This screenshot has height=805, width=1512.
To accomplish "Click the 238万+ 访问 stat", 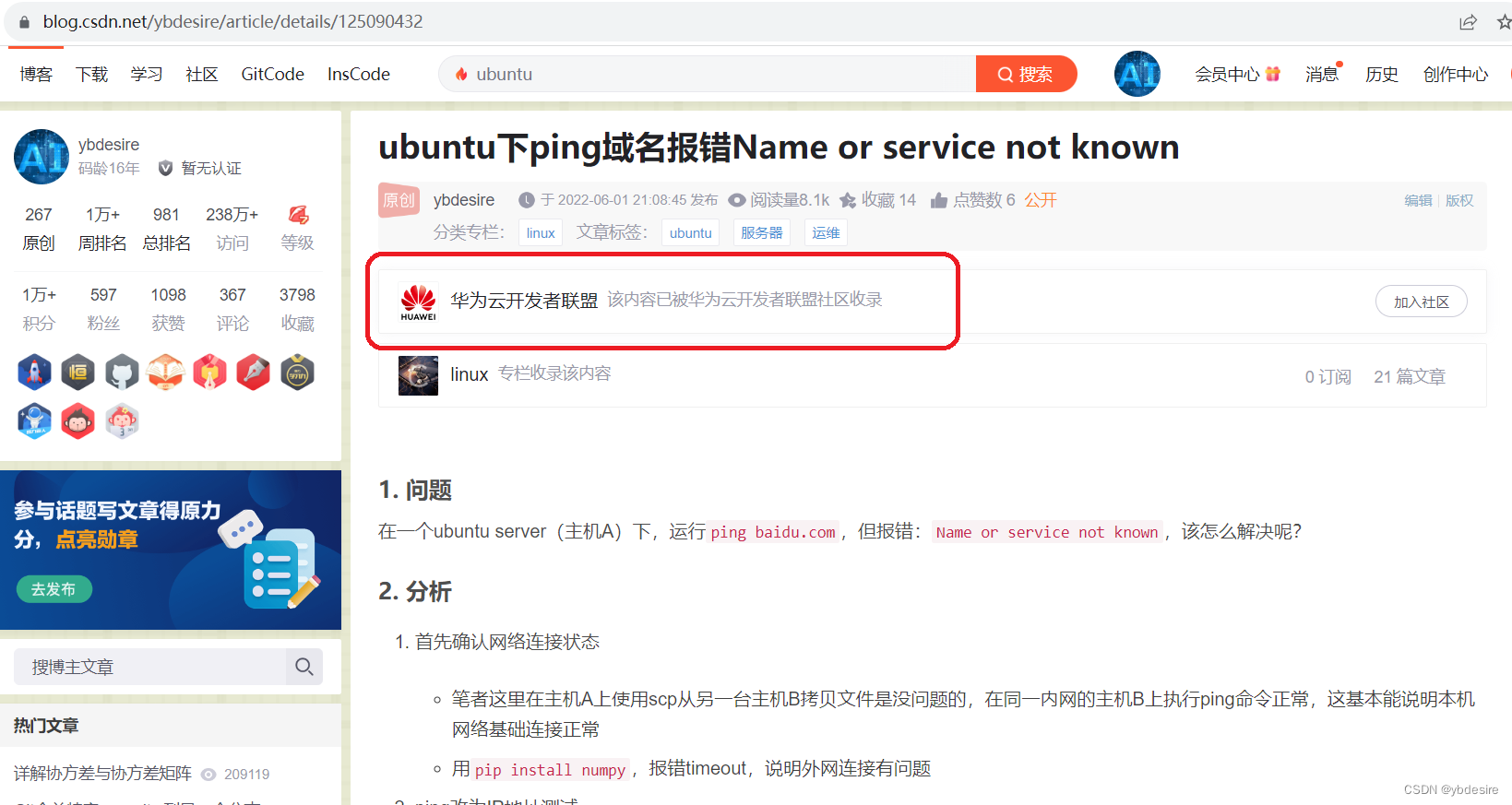I will pos(232,229).
